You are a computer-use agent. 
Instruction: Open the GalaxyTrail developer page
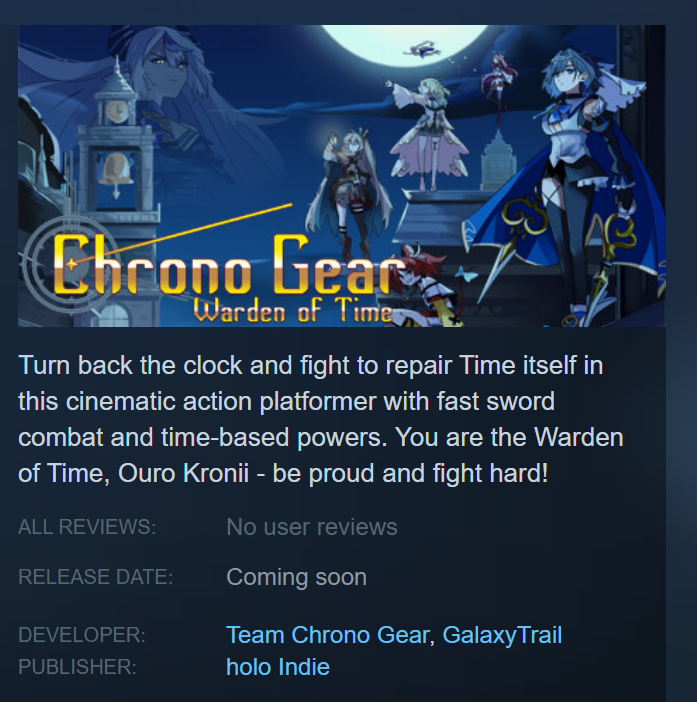pyautogui.click(x=502, y=635)
